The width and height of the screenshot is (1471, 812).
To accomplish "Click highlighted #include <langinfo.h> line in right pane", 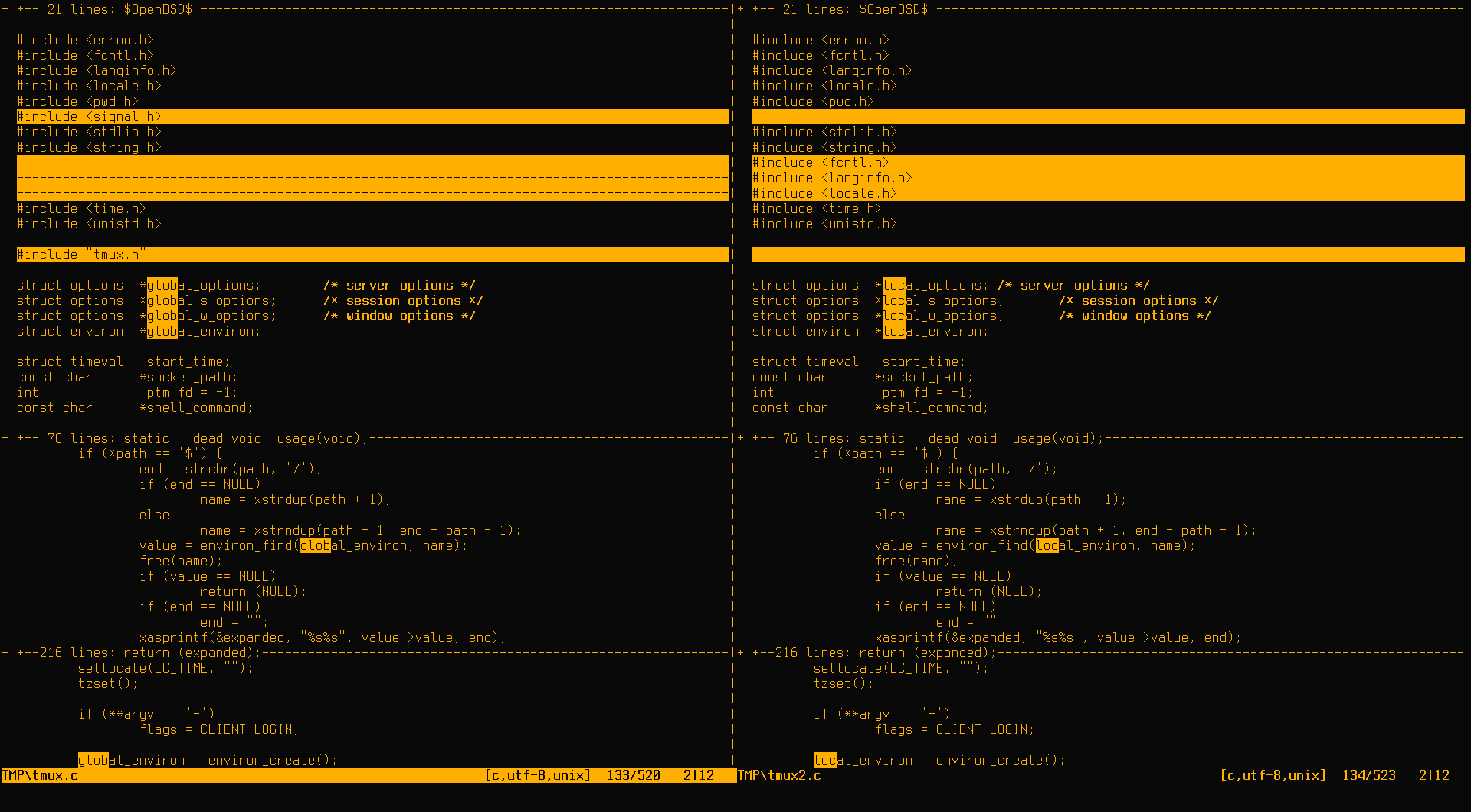I will pos(1108,178).
